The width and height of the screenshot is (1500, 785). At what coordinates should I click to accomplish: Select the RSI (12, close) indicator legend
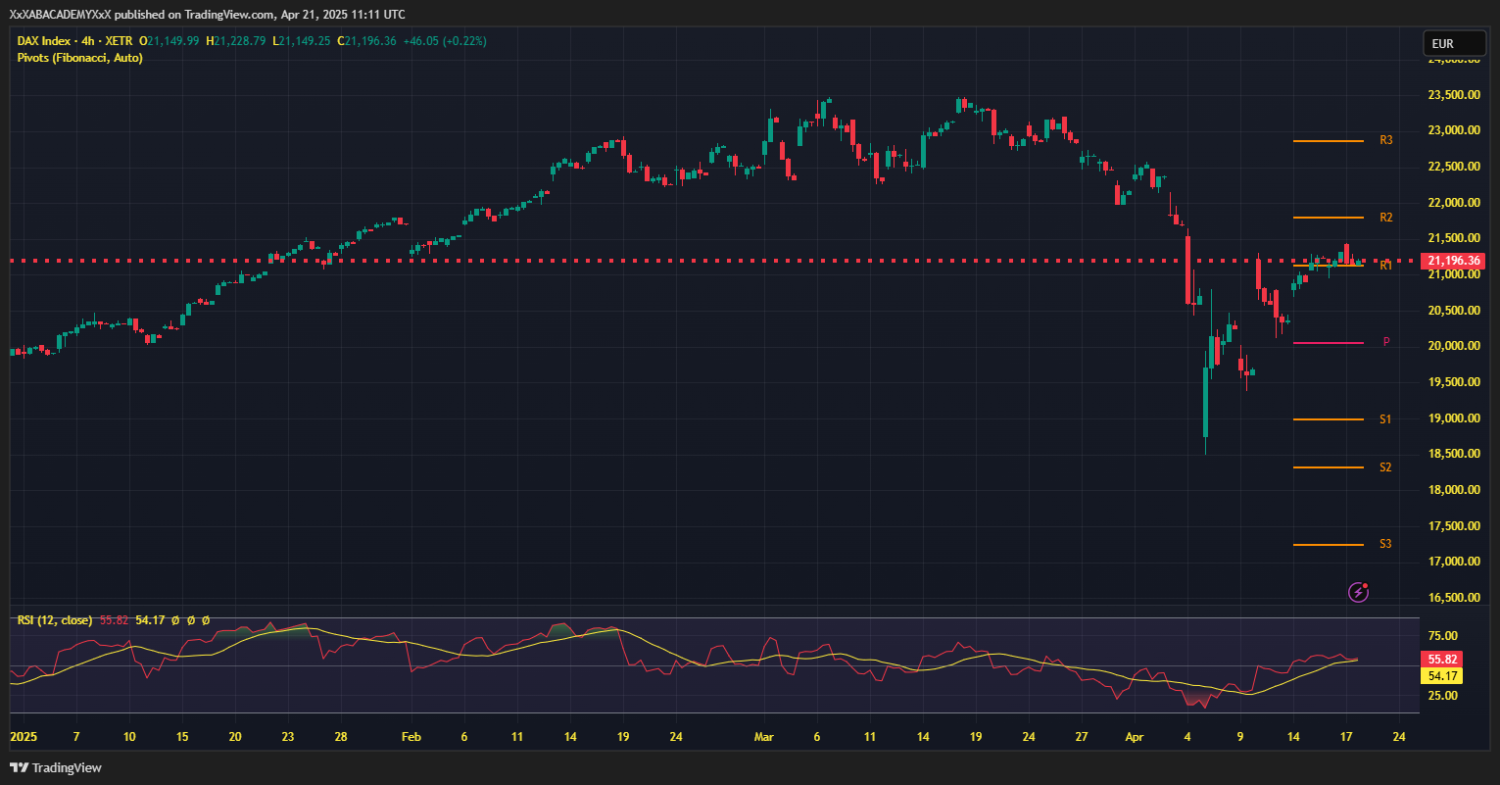pos(55,620)
